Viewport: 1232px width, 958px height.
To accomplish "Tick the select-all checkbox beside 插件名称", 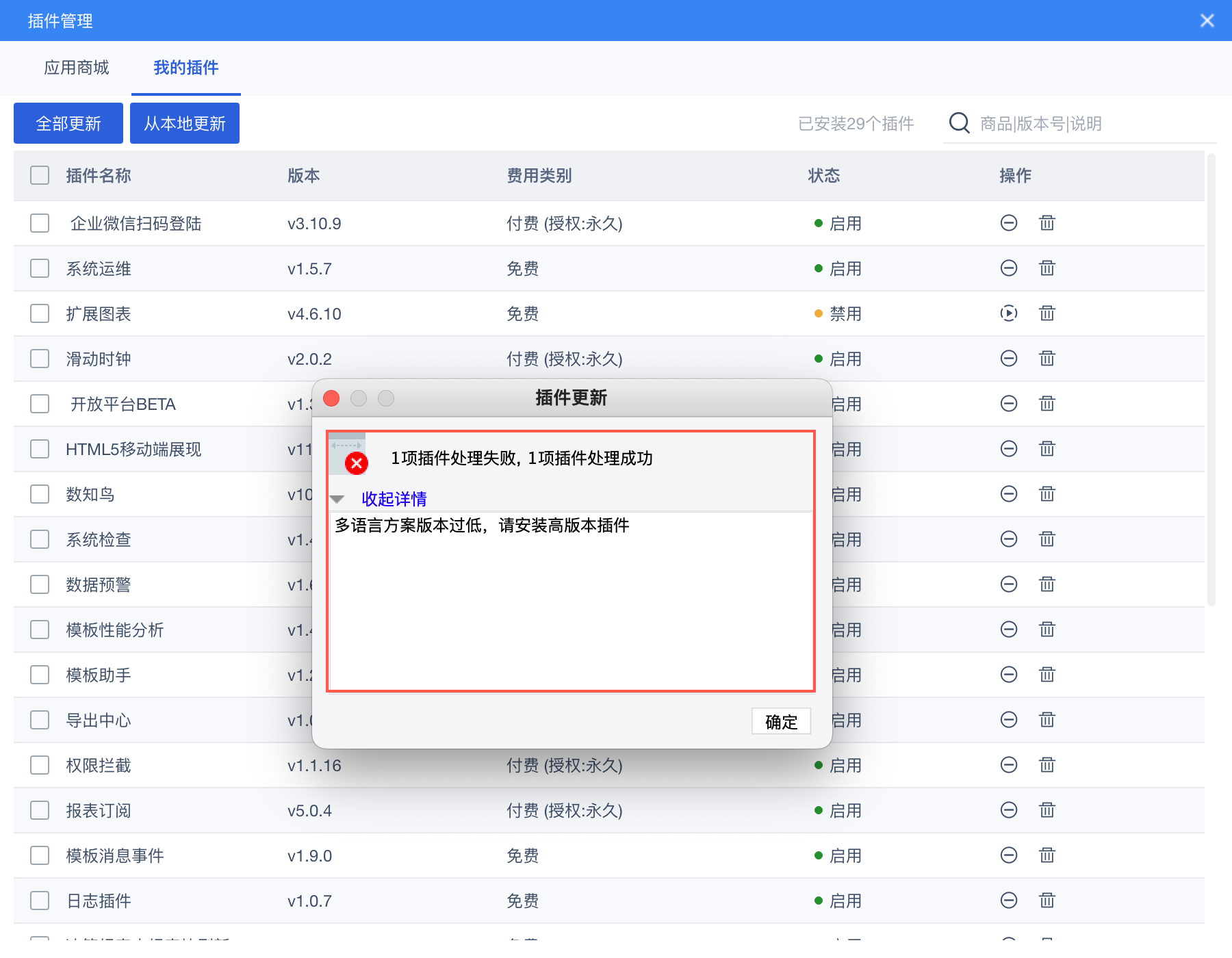I will point(40,175).
